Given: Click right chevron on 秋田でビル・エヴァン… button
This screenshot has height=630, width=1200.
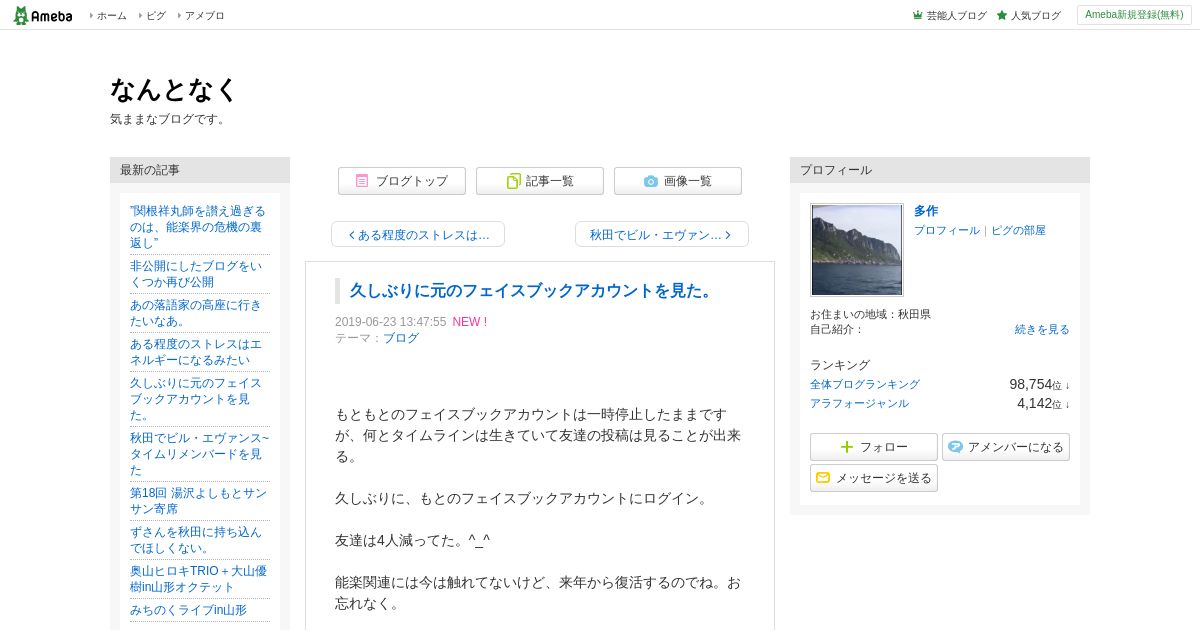Looking at the screenshot, I should pyautogui.click(x=728, y=235).
